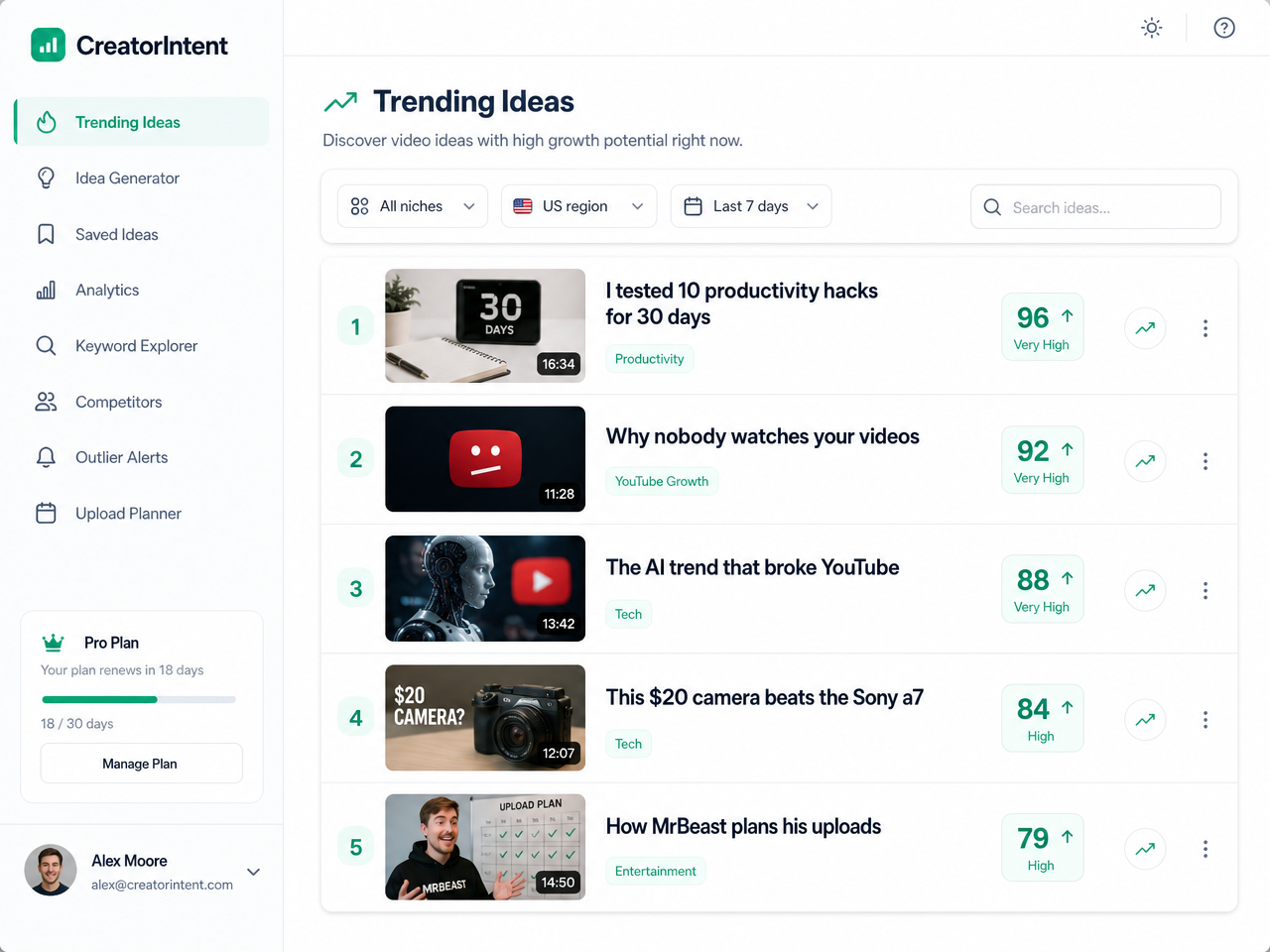Open idea 'I tested 10 productivity hacks'
Screen dimensions: 1270x952
point(742,303)
